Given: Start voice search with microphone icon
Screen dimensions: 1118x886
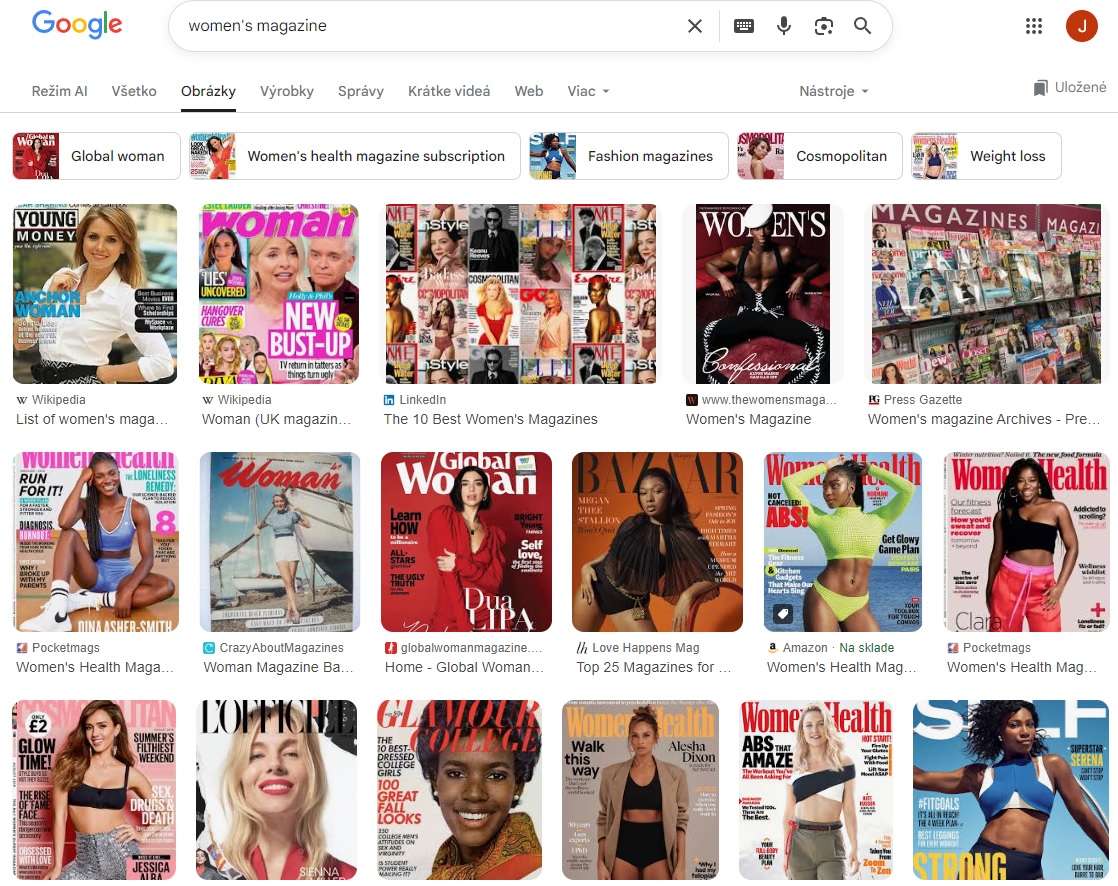Looking at the screenshot, I should [x=784, y=26].
